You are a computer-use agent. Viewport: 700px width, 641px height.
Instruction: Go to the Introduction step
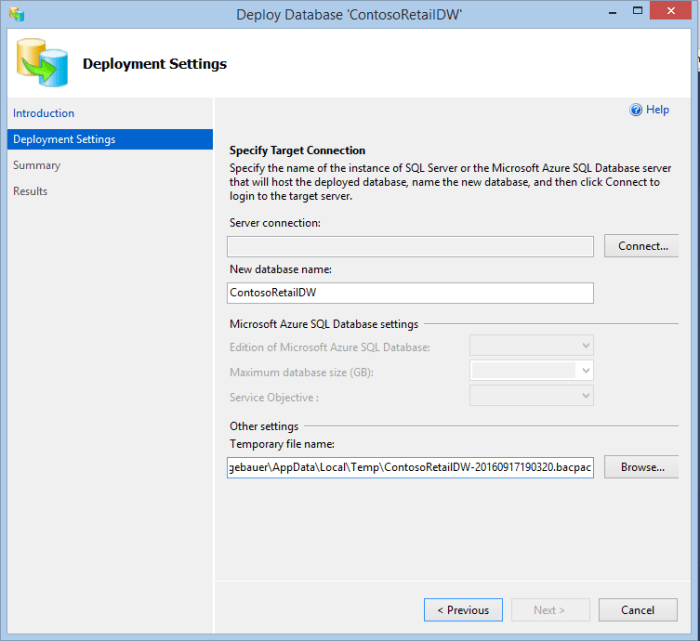pos(44,113)
